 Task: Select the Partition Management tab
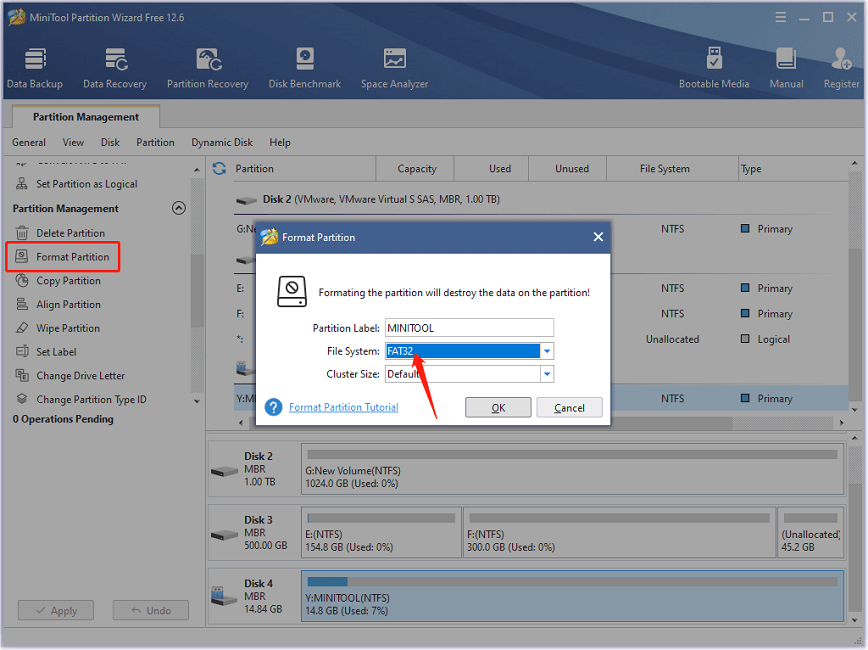86,117
